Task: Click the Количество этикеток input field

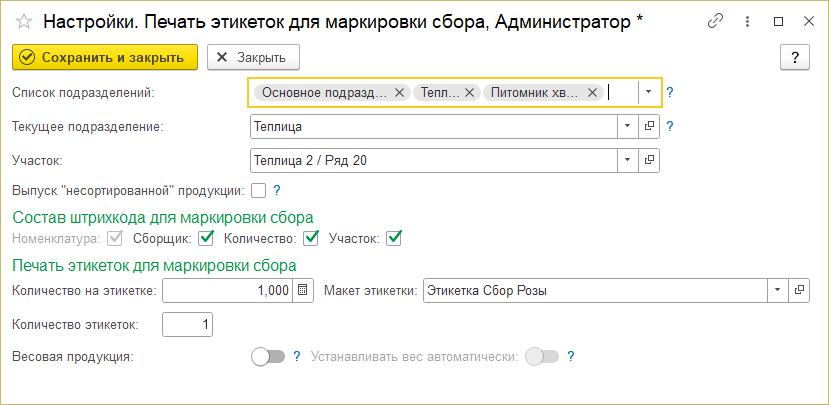Action: click(x=188, y=324)
